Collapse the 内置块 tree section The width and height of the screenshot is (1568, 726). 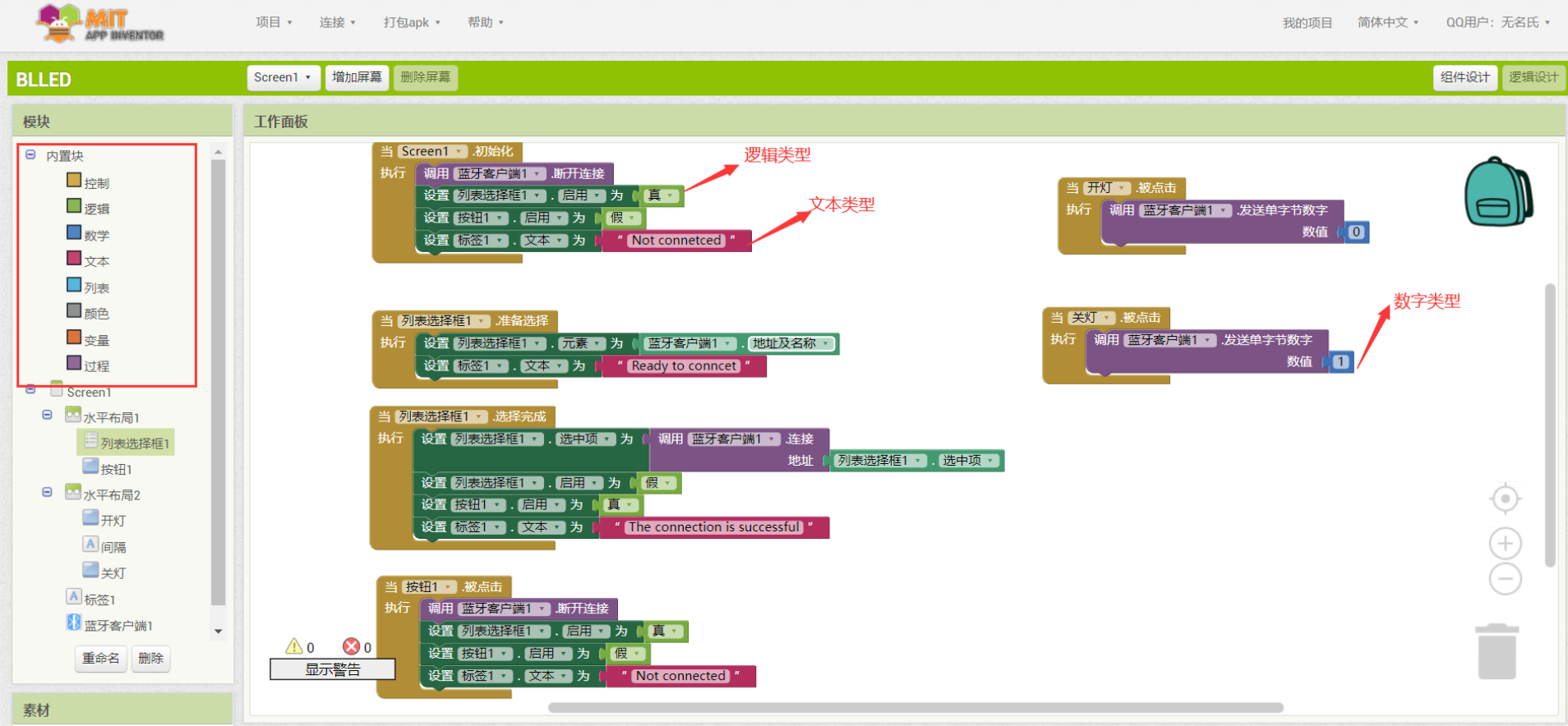(30, 154)
